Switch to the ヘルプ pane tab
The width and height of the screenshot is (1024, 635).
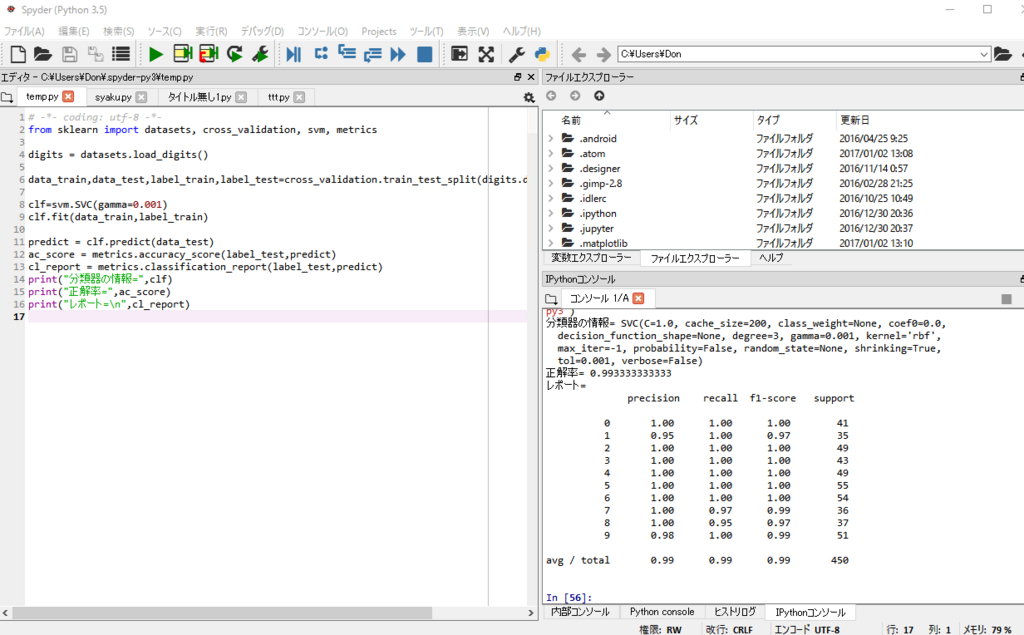tap(771, 258)
